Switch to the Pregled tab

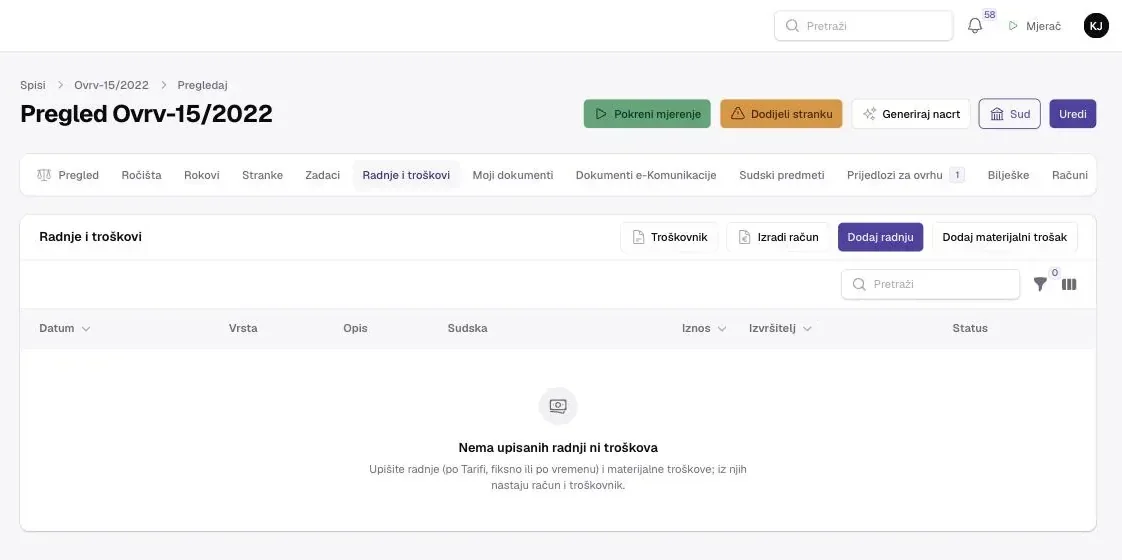click(68, 175)
